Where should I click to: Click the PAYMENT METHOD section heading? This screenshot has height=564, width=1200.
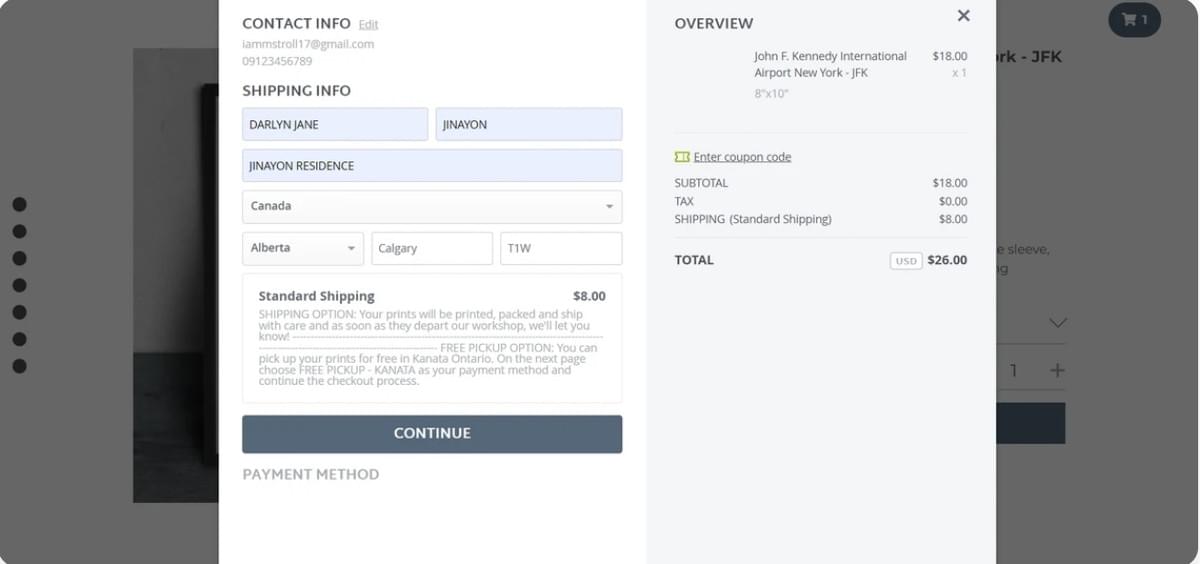click(x=310, y=474)
